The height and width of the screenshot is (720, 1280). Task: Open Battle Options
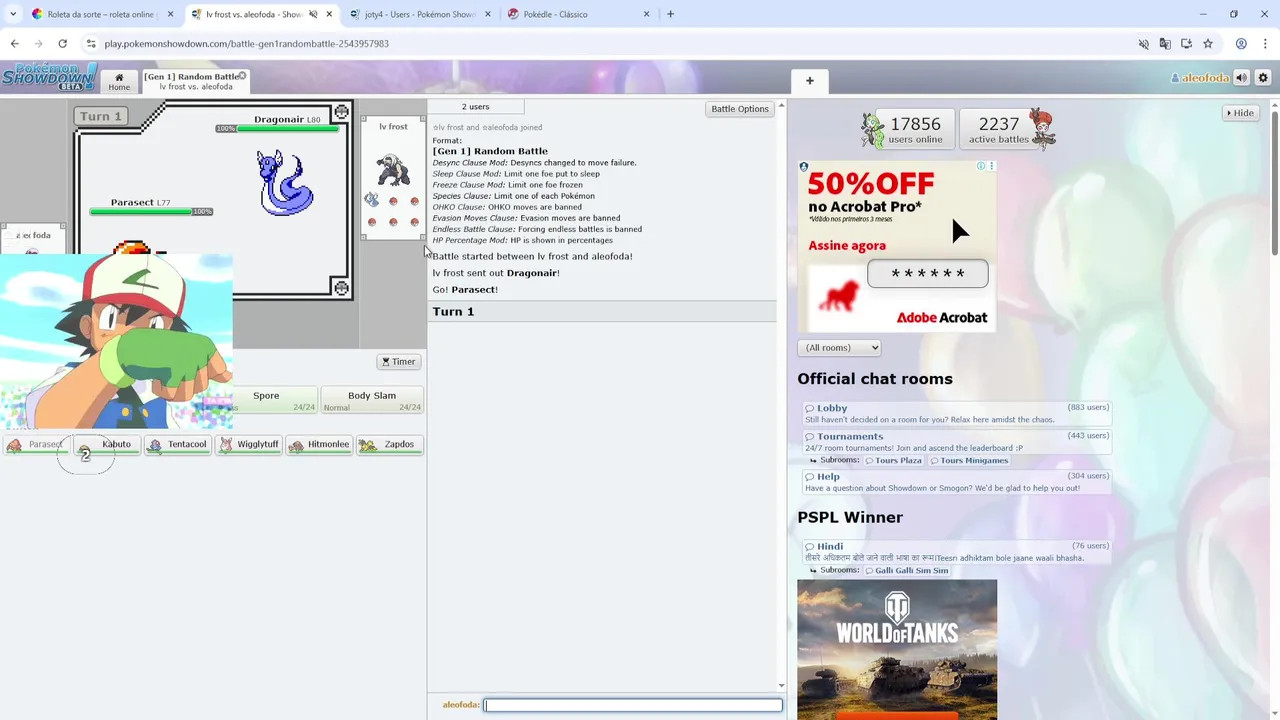(x=739, y=109)
